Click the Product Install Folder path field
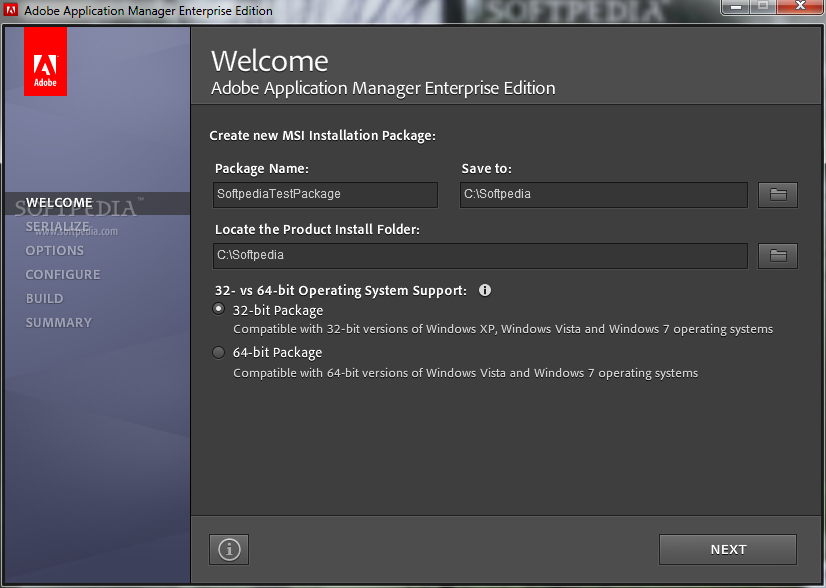 tap(480, 256)
